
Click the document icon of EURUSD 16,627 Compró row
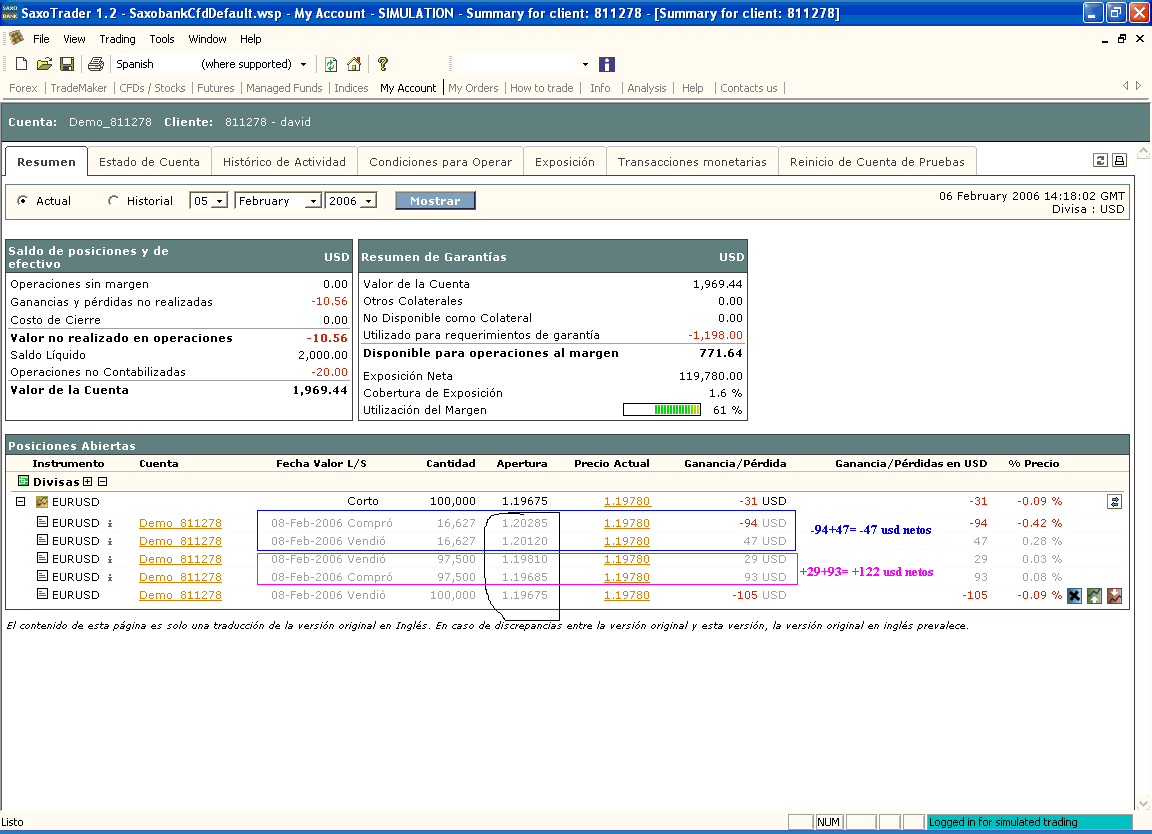(43, 522)
